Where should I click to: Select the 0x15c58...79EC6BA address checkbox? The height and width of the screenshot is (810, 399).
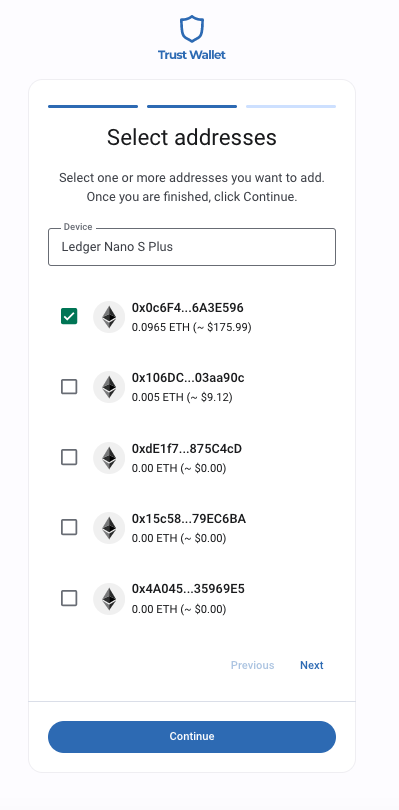[x=69, y=527]
